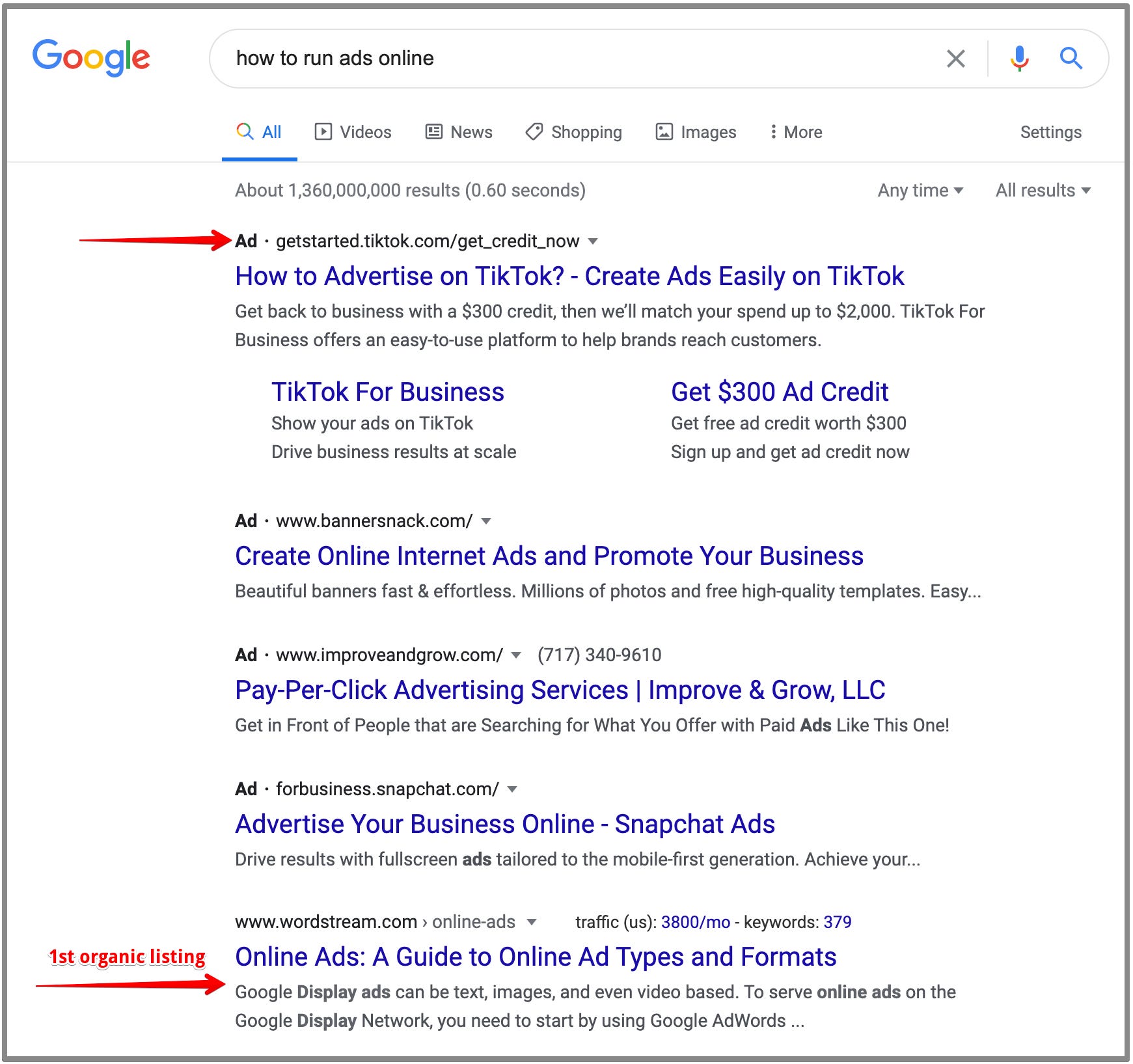Open the TikTok For Business sitelink
Viewport: 1133px width, 1064px height.
pos(388,392)
